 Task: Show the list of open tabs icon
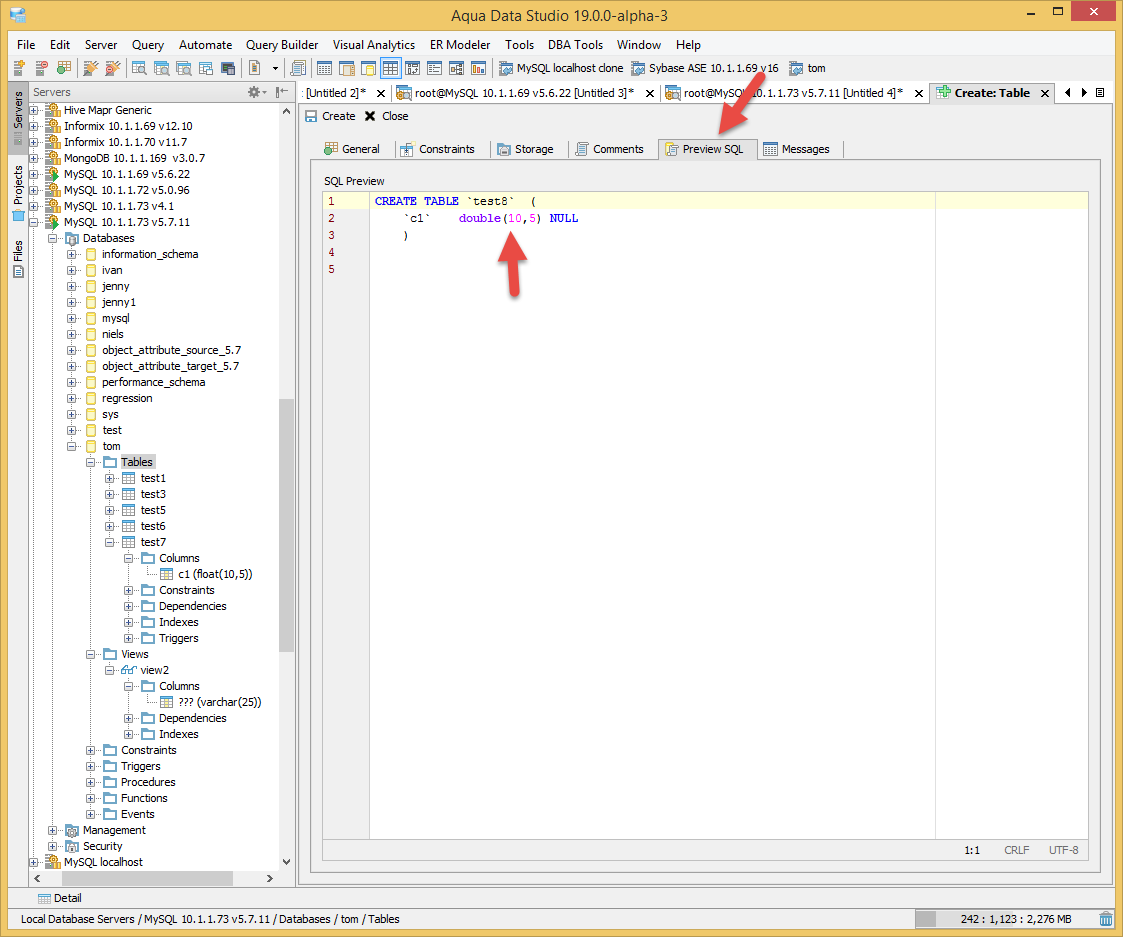(x=1100, y=92)
